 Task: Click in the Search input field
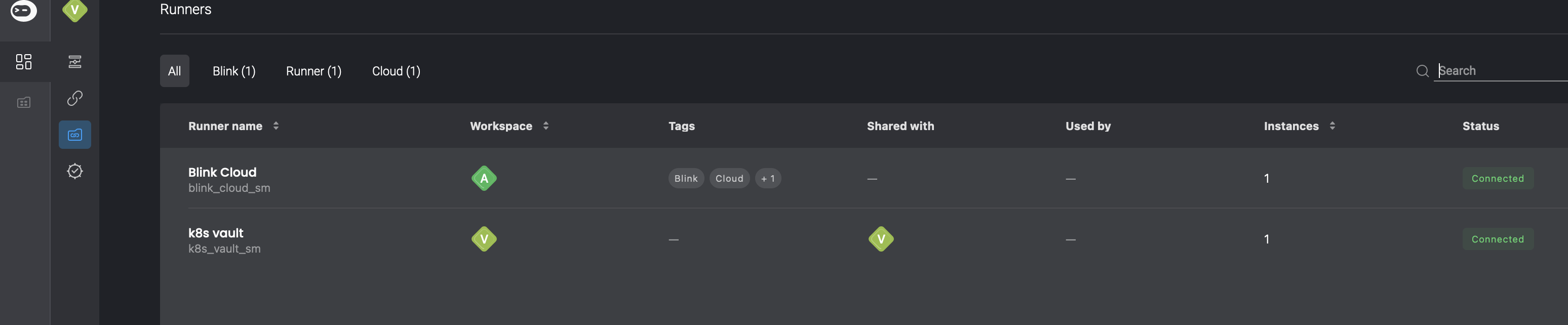1501,70
